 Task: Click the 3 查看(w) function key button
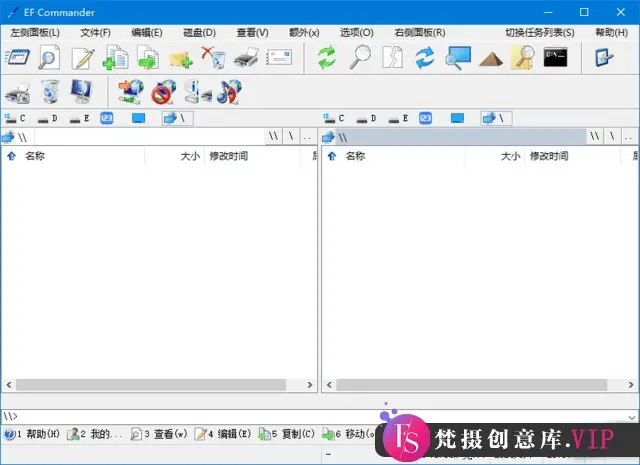click(x=159, y=434)
